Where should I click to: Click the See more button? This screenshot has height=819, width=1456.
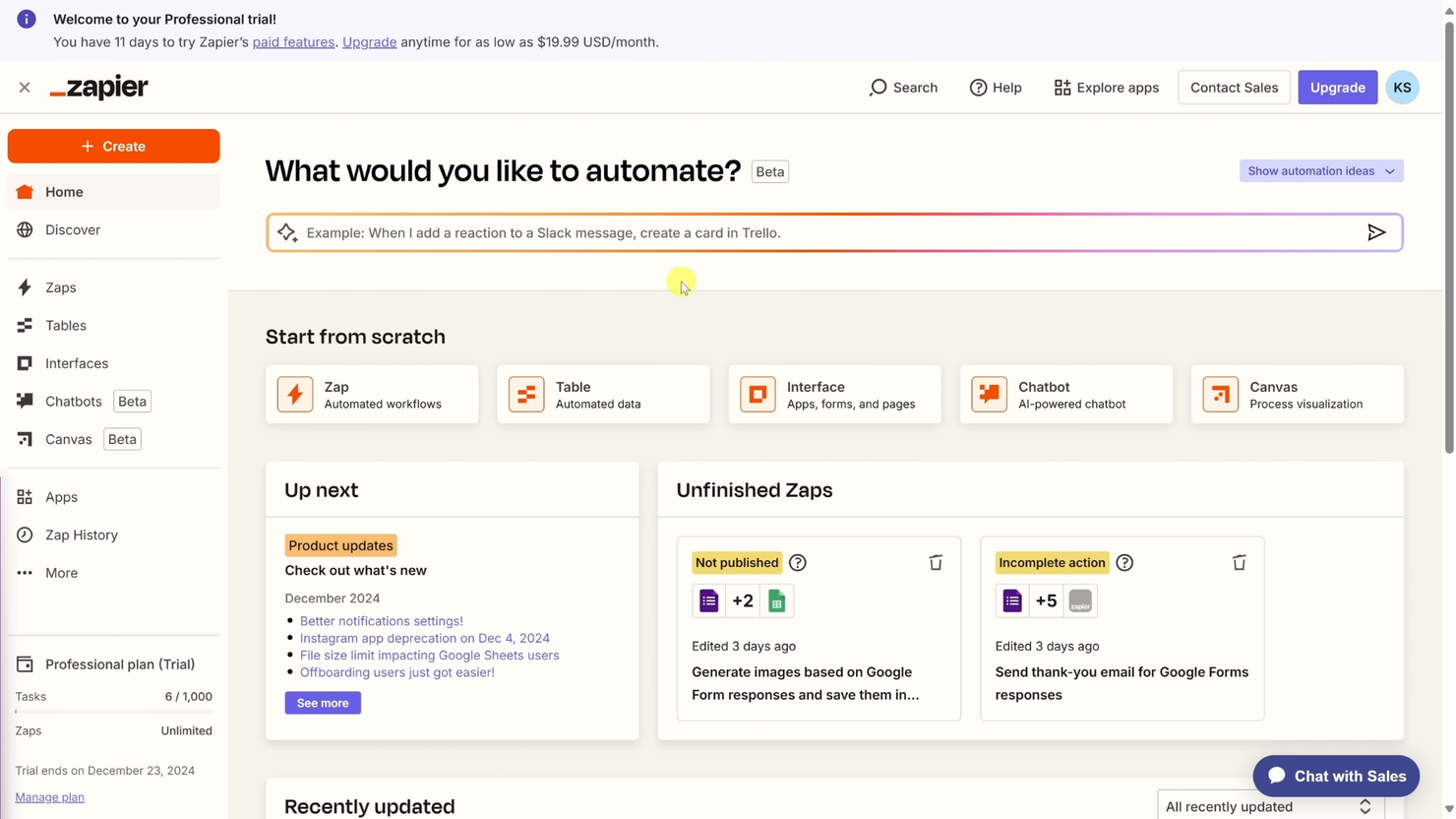click(x=323, y=703)
